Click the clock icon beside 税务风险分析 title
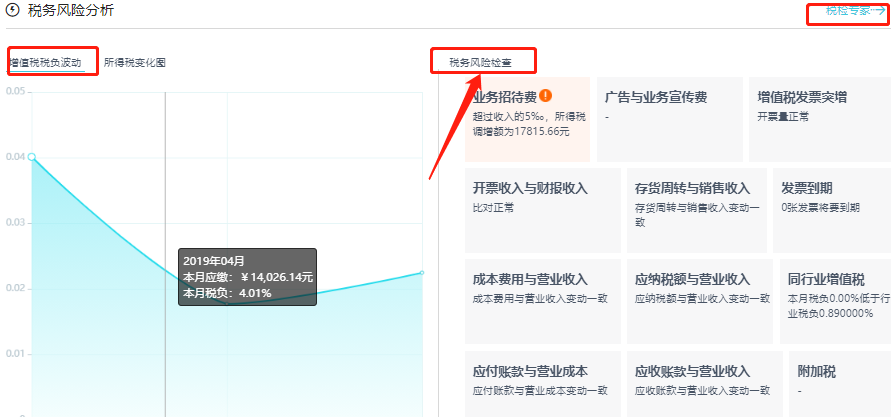 pyautogui.click(x=12, y=11)
